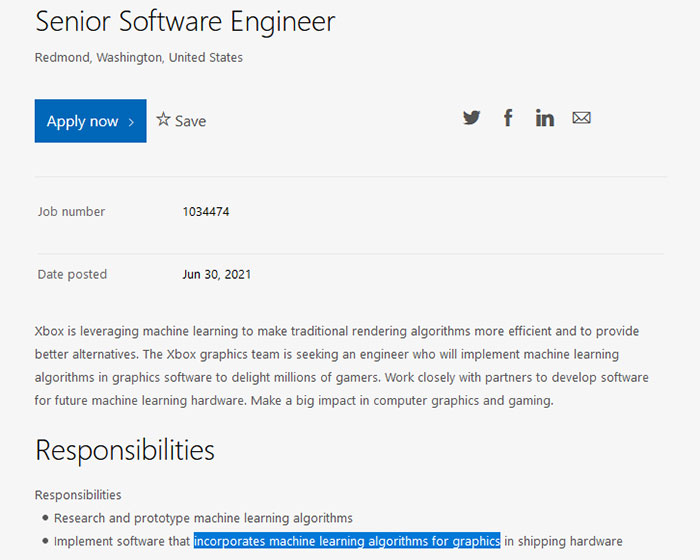Click the small Responsibilities subheading

click(x=78, y=495)
